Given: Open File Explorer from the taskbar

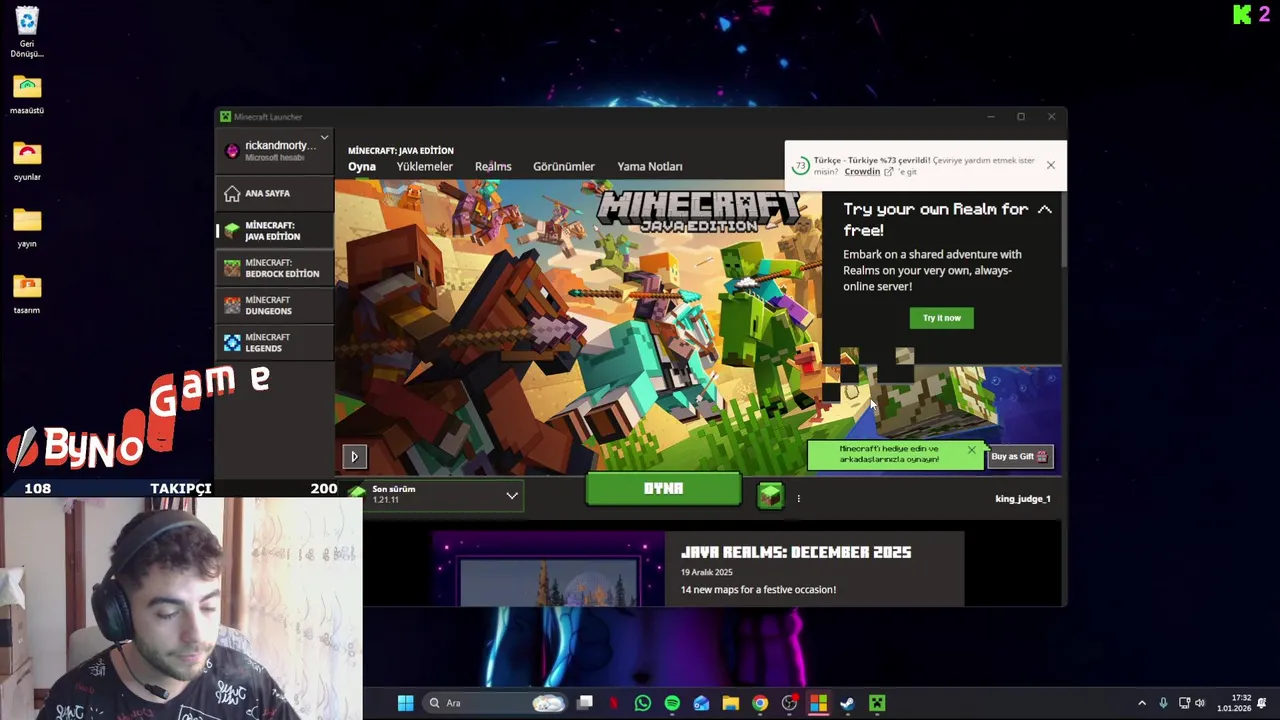Looking at the screenshot, I should pyautogui.click(x=731, y=703).
